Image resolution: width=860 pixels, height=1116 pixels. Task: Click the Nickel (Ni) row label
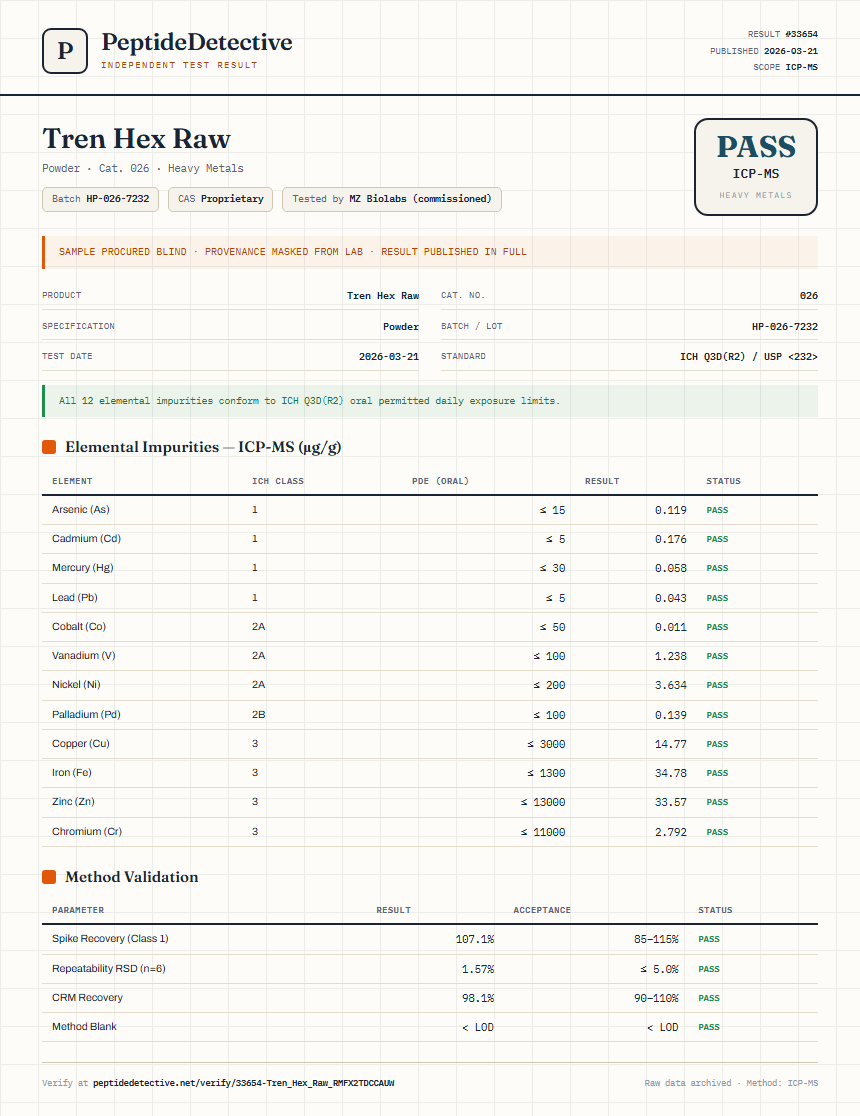click(76, 685)
